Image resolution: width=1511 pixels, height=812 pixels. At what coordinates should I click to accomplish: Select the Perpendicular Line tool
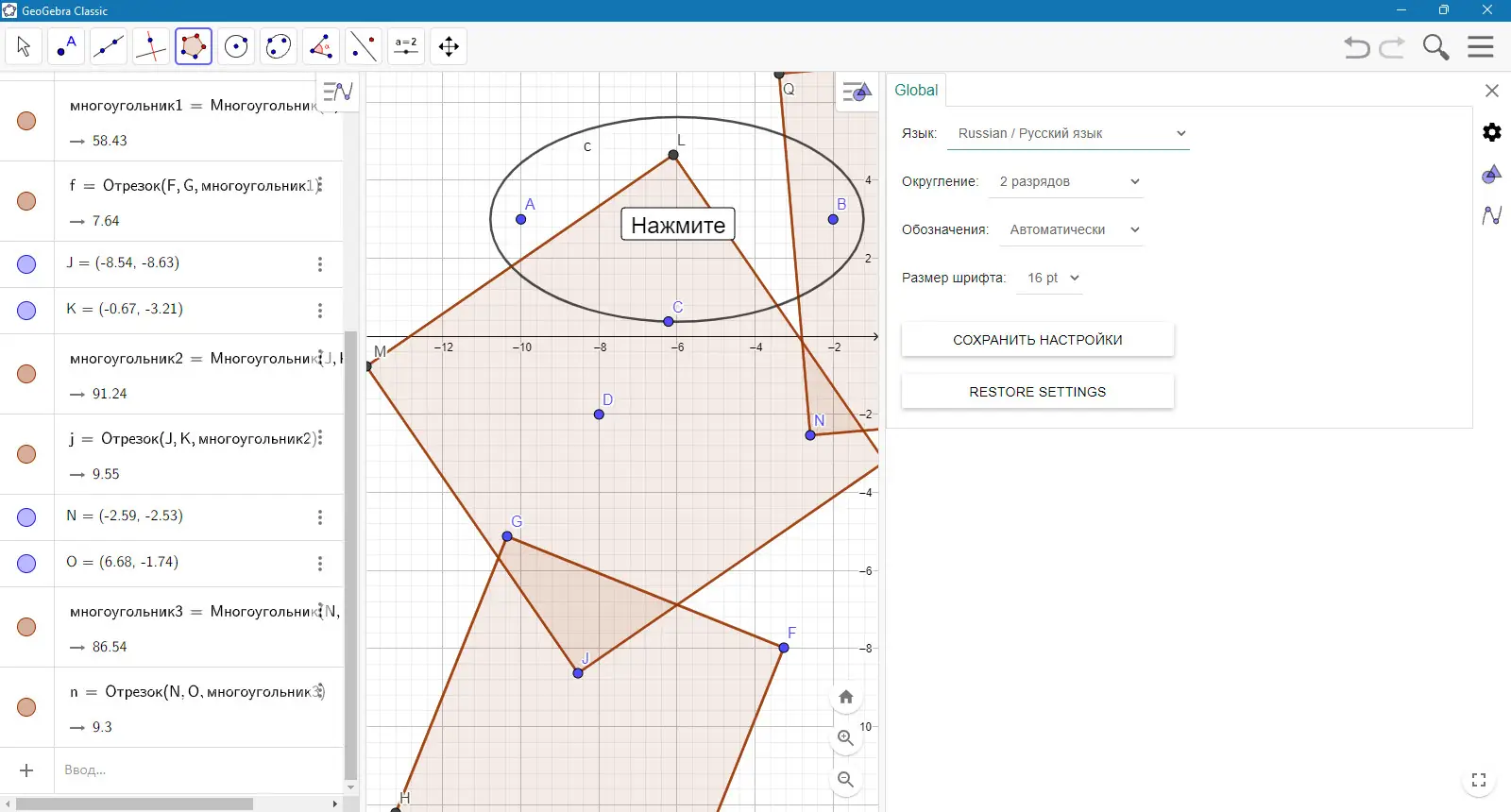click(x=151, y=46)
